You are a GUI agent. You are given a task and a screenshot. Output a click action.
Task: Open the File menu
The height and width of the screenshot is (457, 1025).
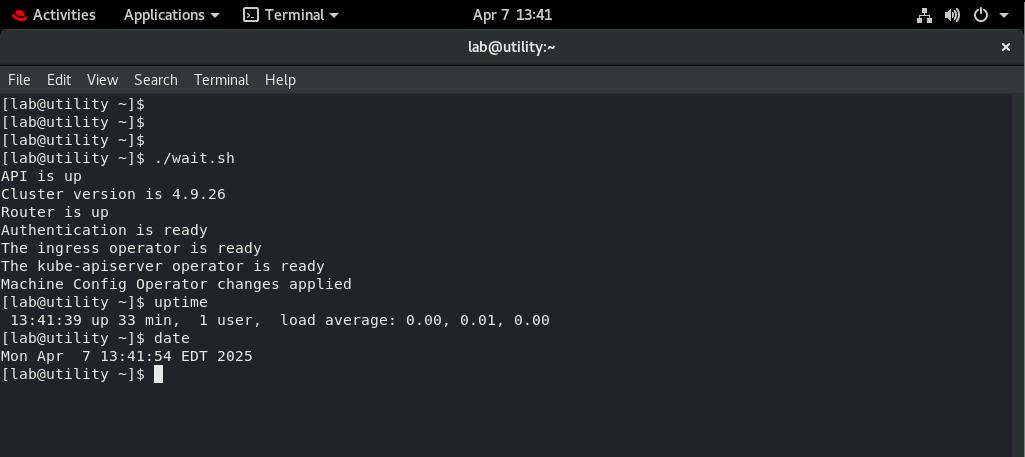(19, 80)
